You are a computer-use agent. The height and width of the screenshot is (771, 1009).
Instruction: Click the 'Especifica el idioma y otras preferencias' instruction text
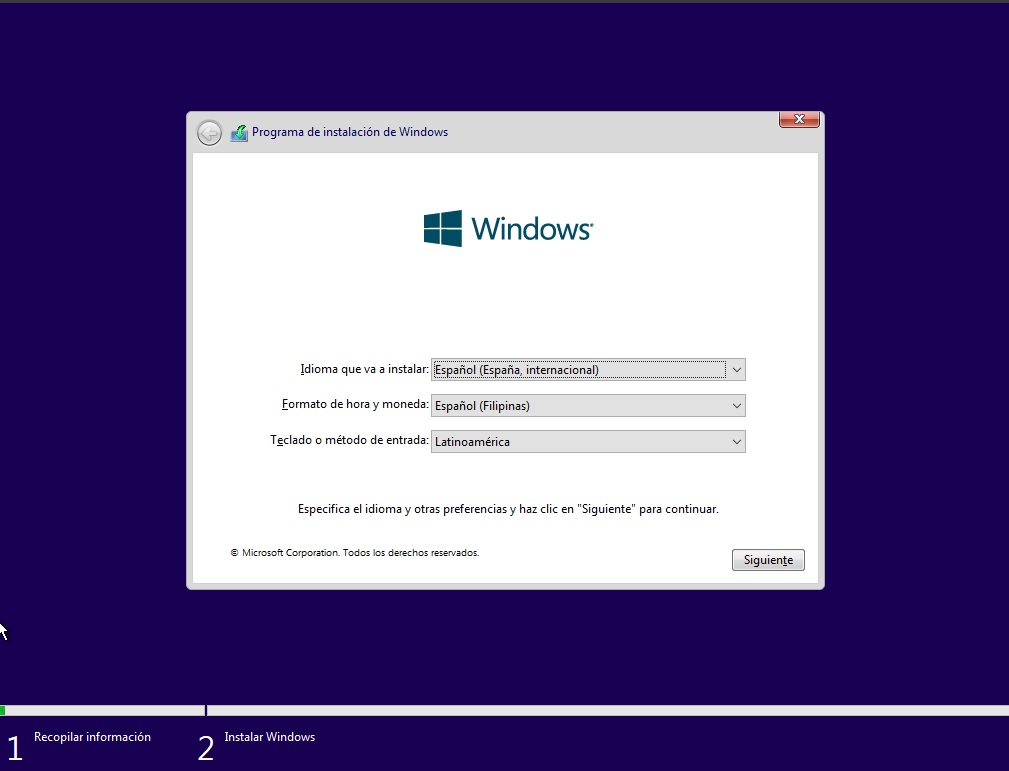point(508,509)
